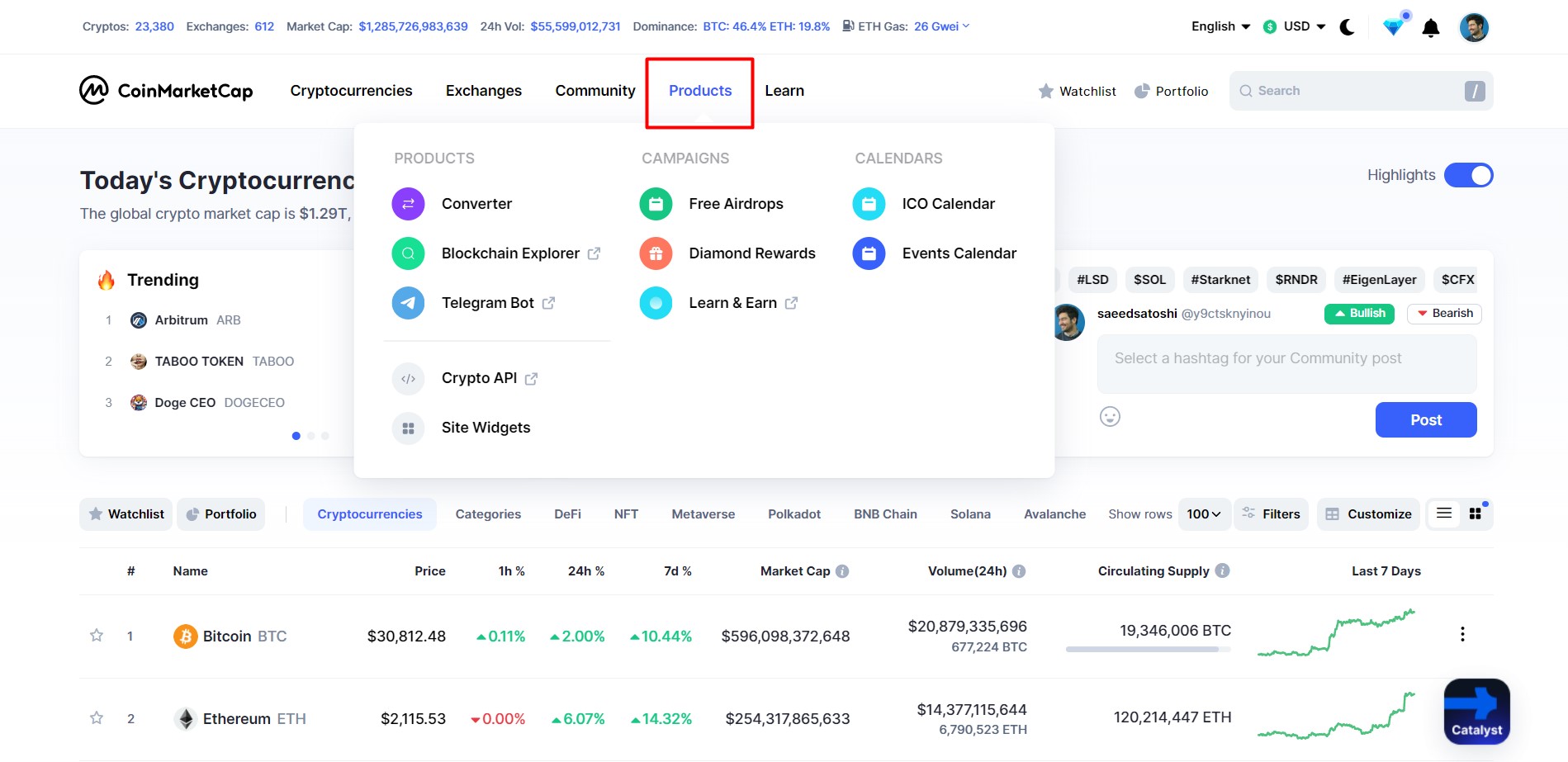This screenshot has width=1568, height=762.
Task: Click Market Cap info icon
Action: tap(842, 571)
